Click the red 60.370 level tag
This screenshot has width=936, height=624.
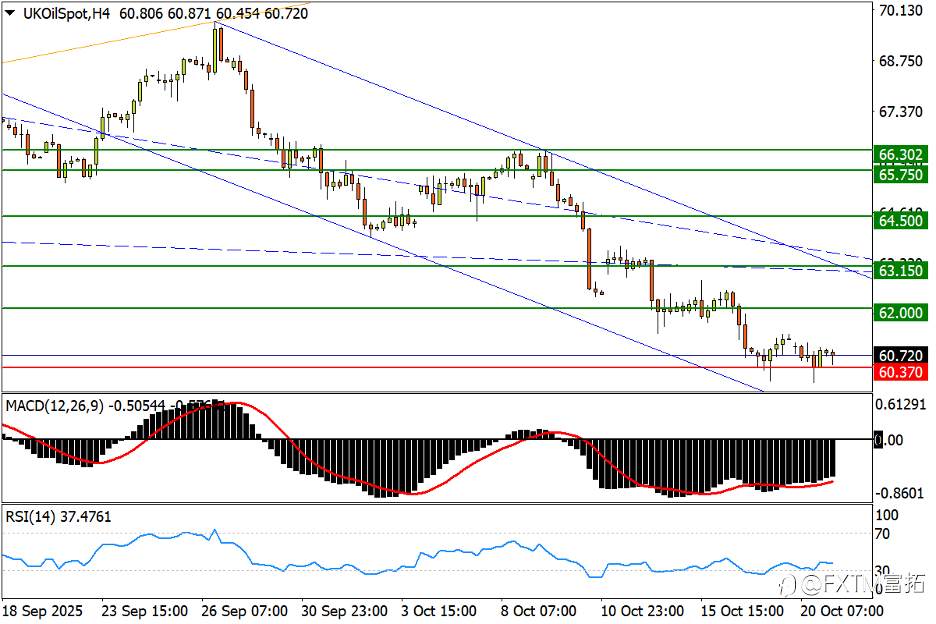[901, 372]
